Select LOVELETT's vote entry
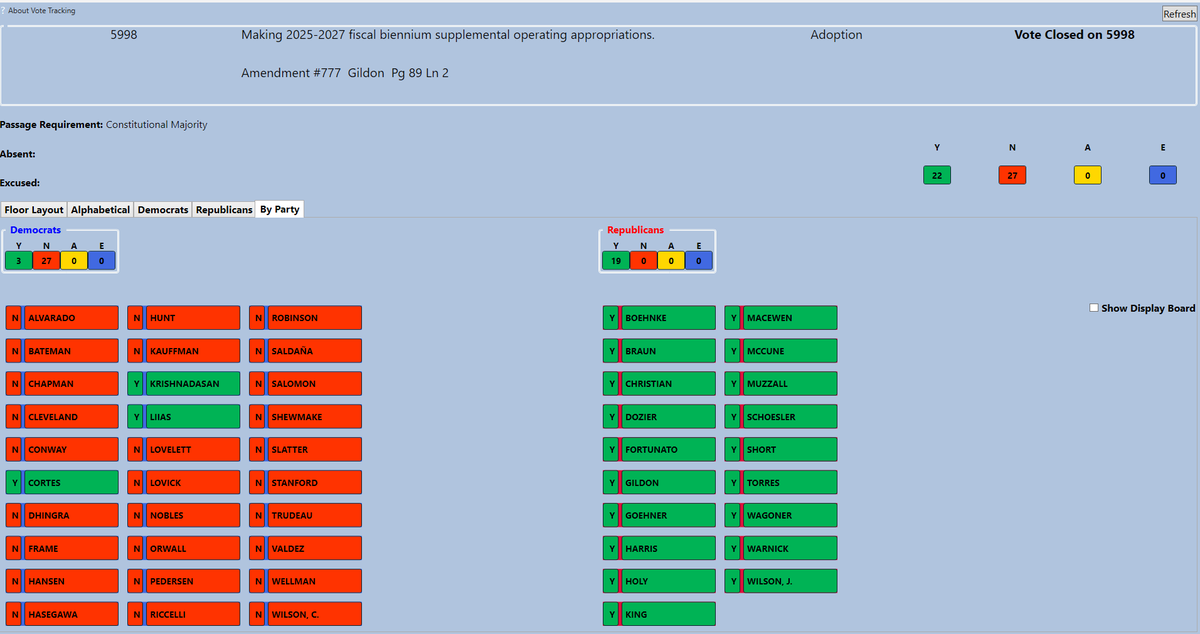The width and height of the screenshot is (1200, 634). 184,450
